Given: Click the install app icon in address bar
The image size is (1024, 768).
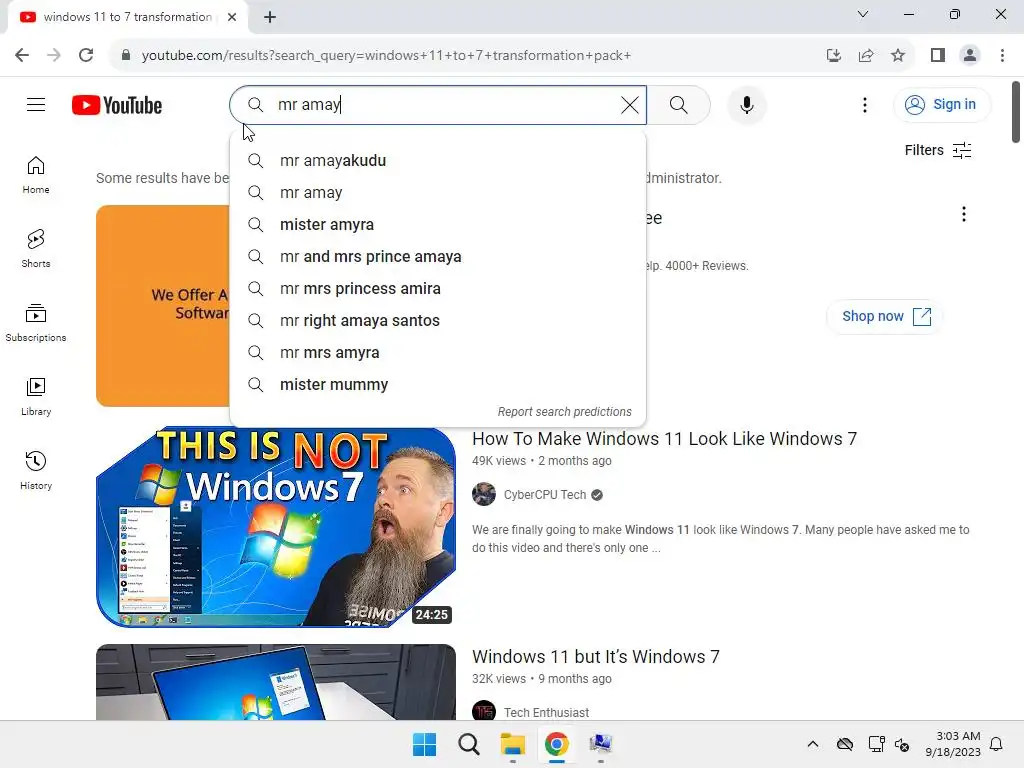Looking at the screenshot, I should 833,56.
